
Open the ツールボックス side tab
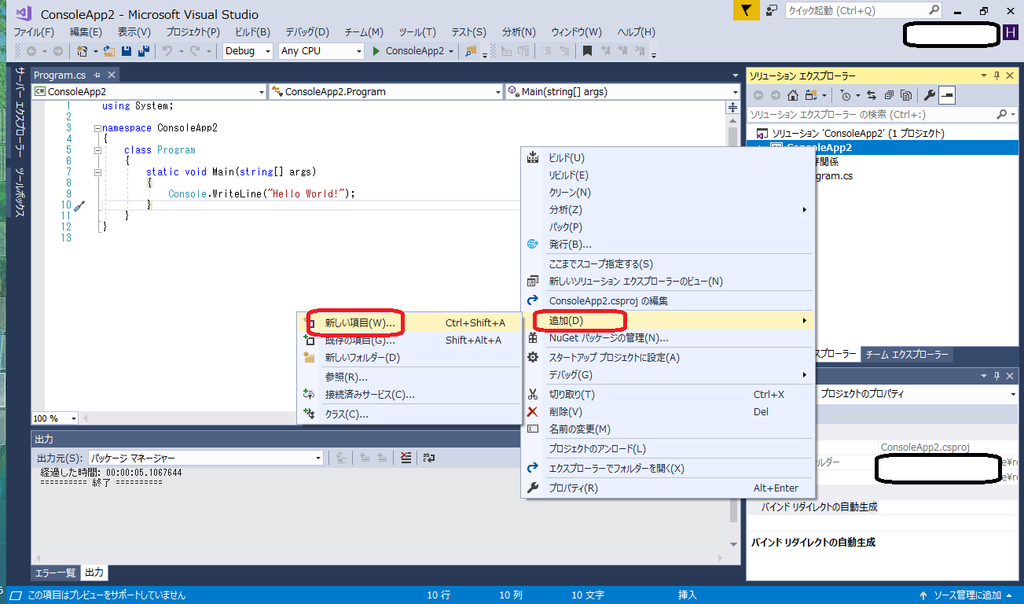click(x=20, y=193)
